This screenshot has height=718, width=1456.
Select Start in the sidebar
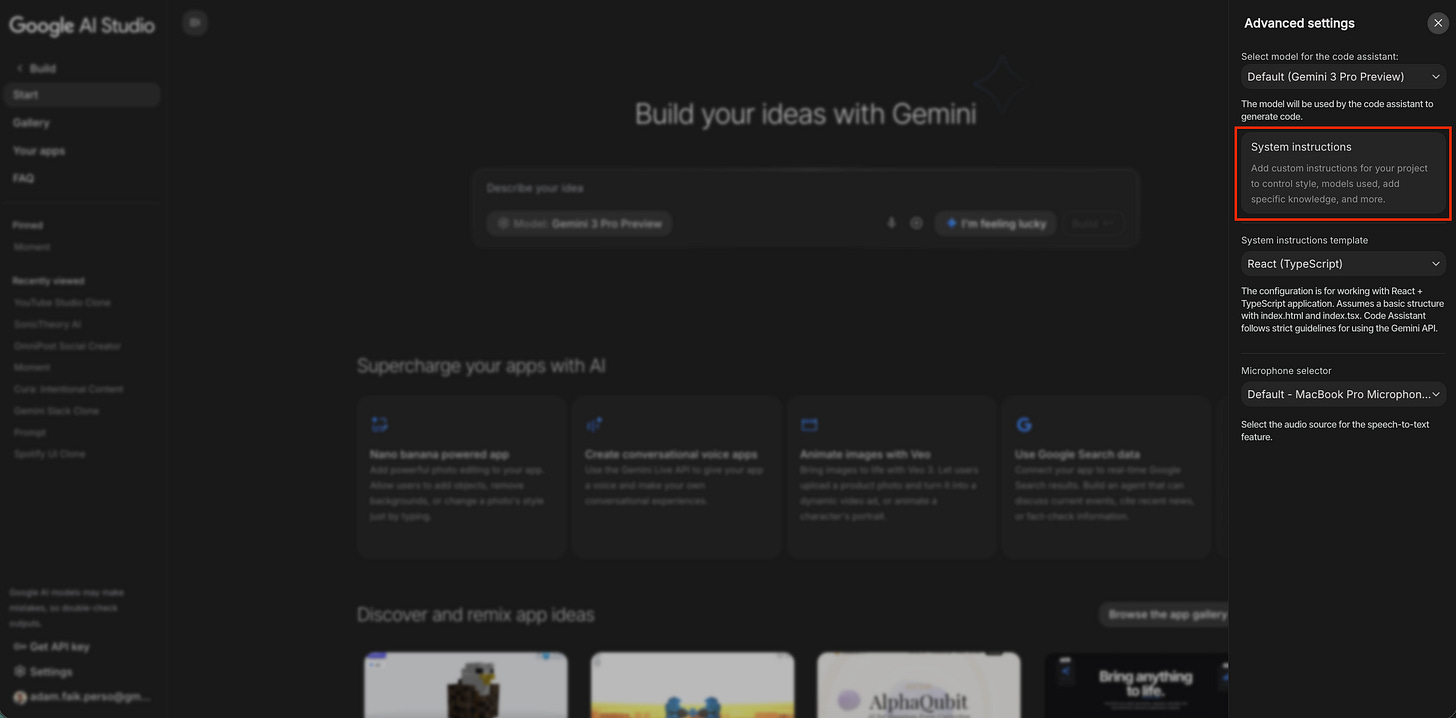81,95
